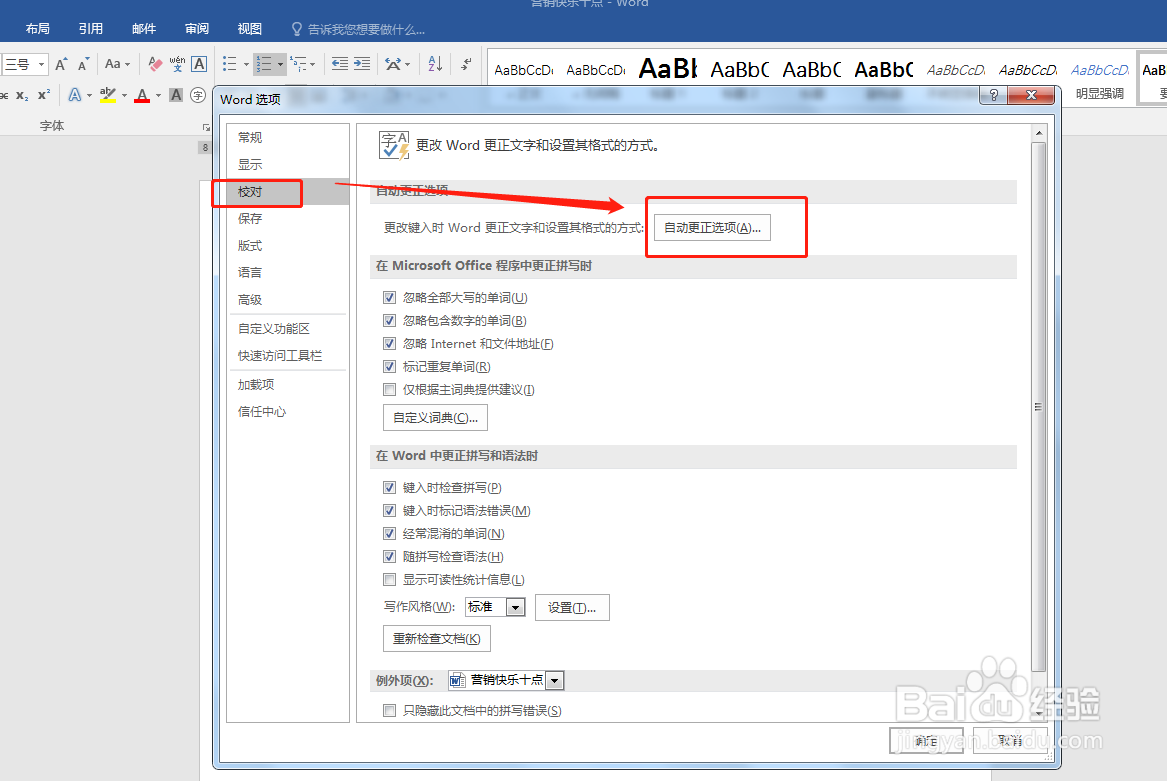Apply a character border with the boxed A icon

tap(199, 64)
